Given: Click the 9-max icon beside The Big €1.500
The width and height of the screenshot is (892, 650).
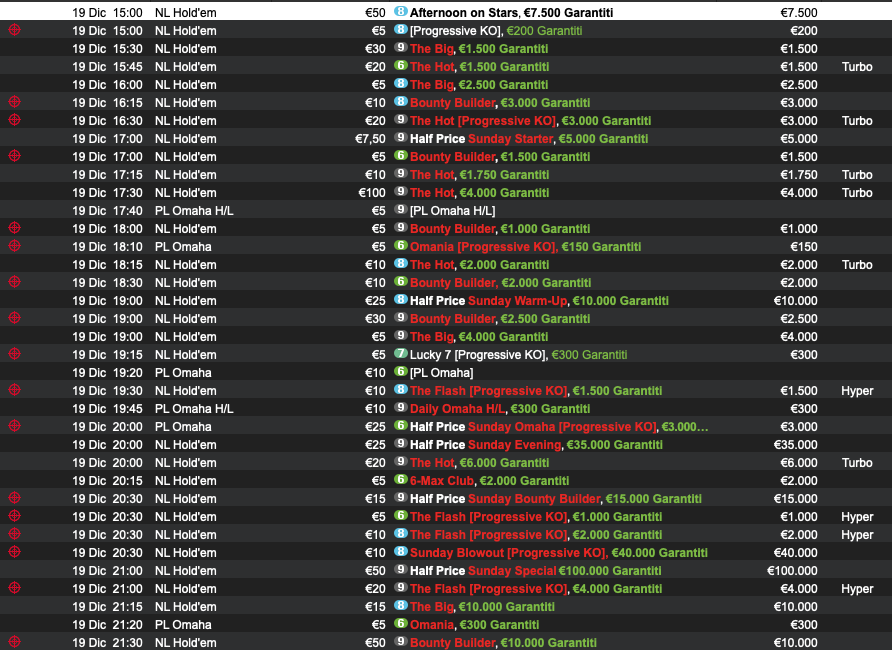Looking at the screenshot, I should coord(400,48).
